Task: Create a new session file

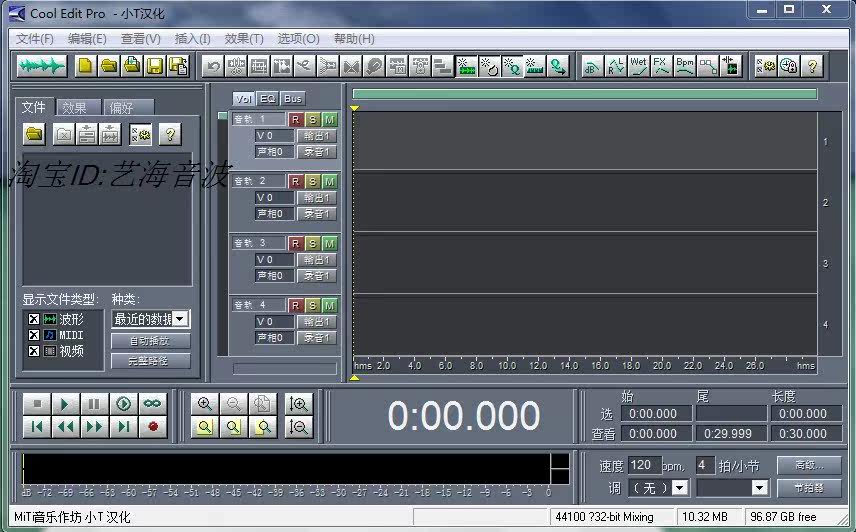Action: (x=86, y=67)
